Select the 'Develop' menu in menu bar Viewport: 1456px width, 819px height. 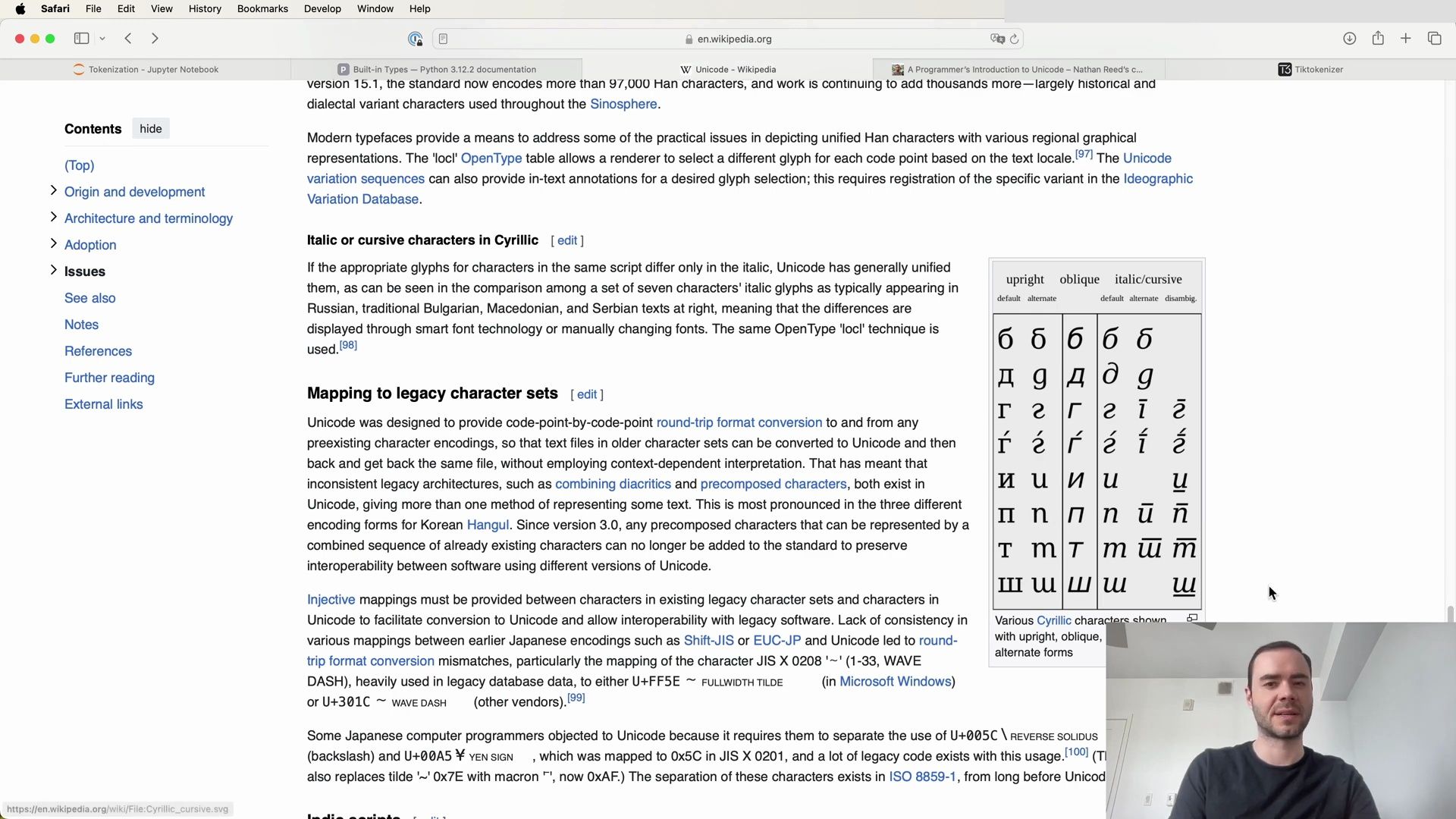322,8
